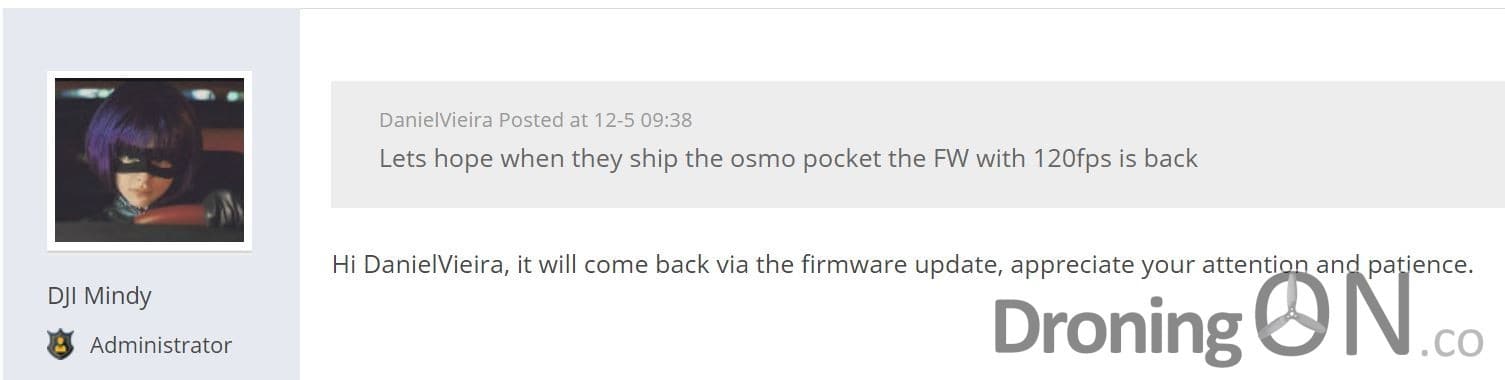Click the Administrator role label
Viewport: 1505px width, 380px height.
point(161,345)
